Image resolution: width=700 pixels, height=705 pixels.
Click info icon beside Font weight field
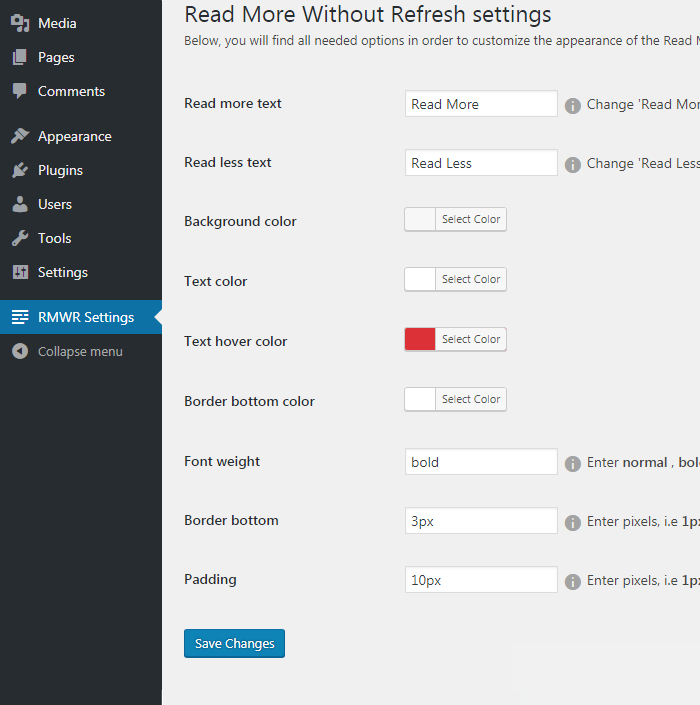tap(572, 464)
